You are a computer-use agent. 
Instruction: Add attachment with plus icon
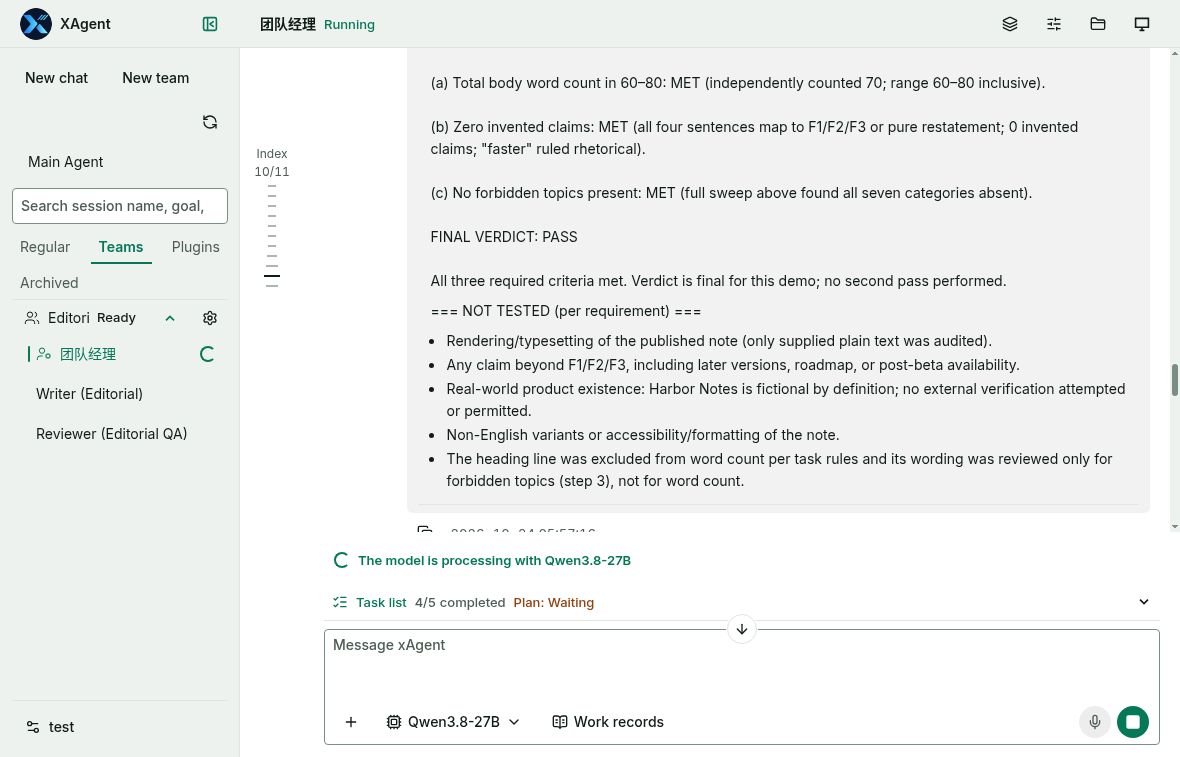click(351, 722)
